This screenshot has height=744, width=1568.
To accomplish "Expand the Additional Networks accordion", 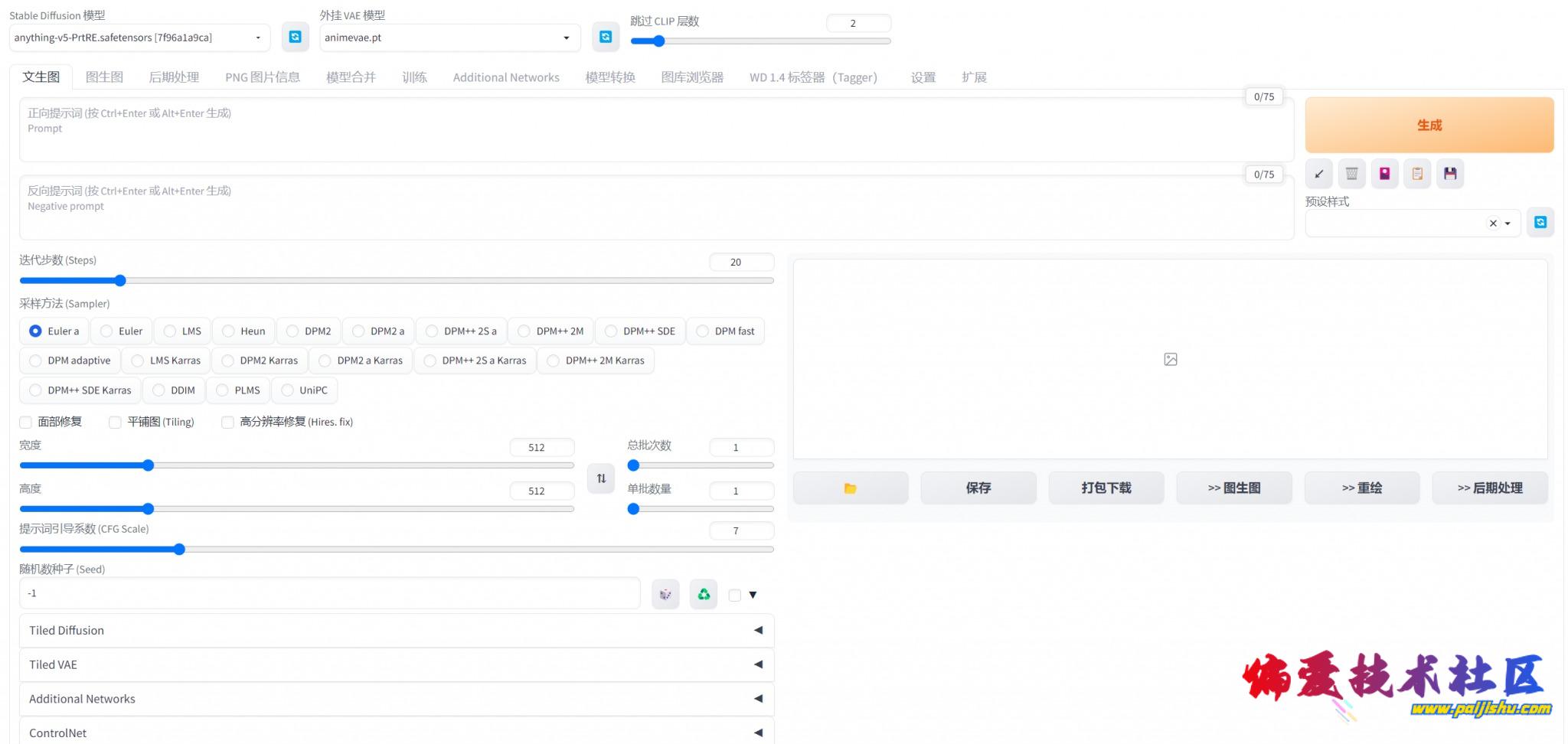I will 397,699.
